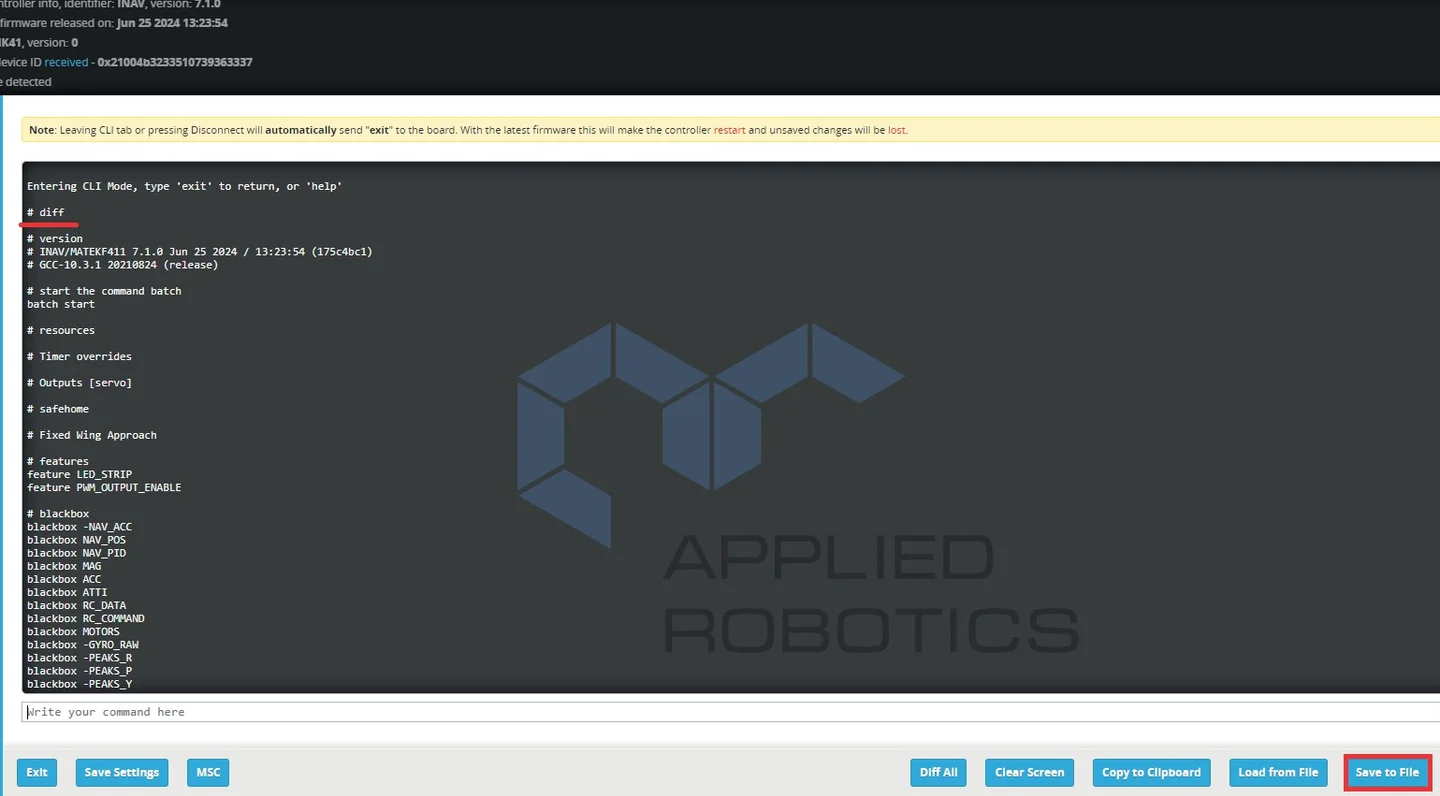
Task: Select 'blackbox -PEAKS_P' line
Action: coord(80,670)
